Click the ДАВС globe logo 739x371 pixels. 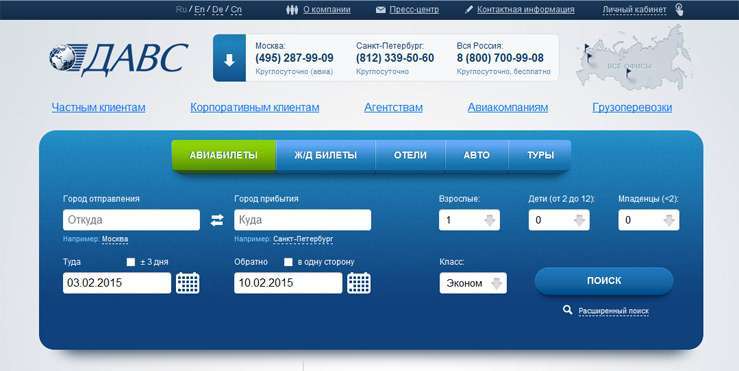click(x=118, y=58)
